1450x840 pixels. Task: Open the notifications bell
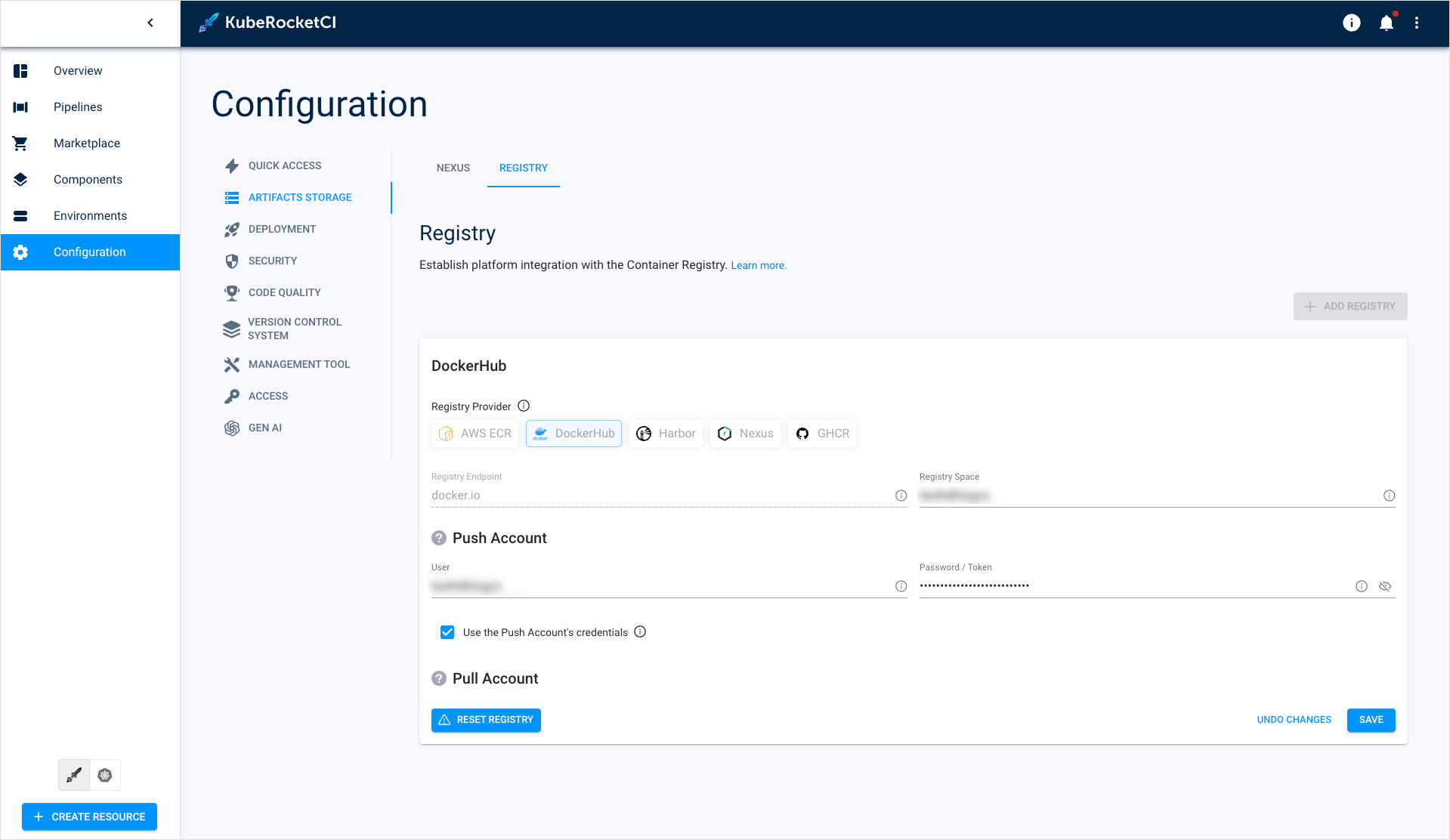coord(1386,23)
